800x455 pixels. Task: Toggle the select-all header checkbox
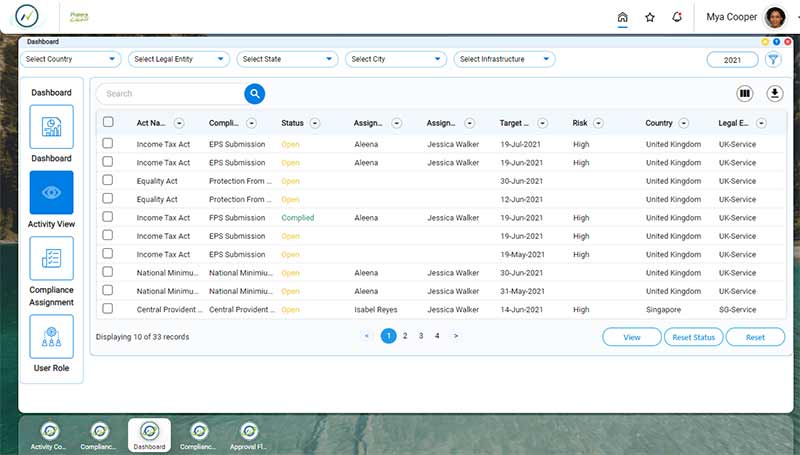coord(108,122)
